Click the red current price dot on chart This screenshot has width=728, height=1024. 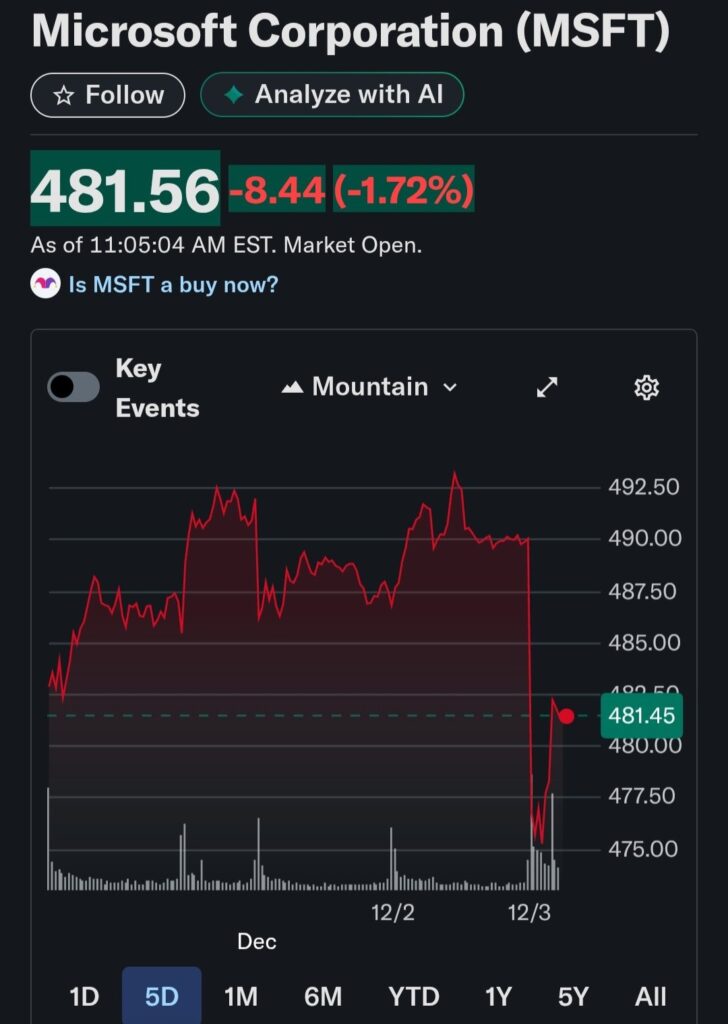(x=567, y=716)
